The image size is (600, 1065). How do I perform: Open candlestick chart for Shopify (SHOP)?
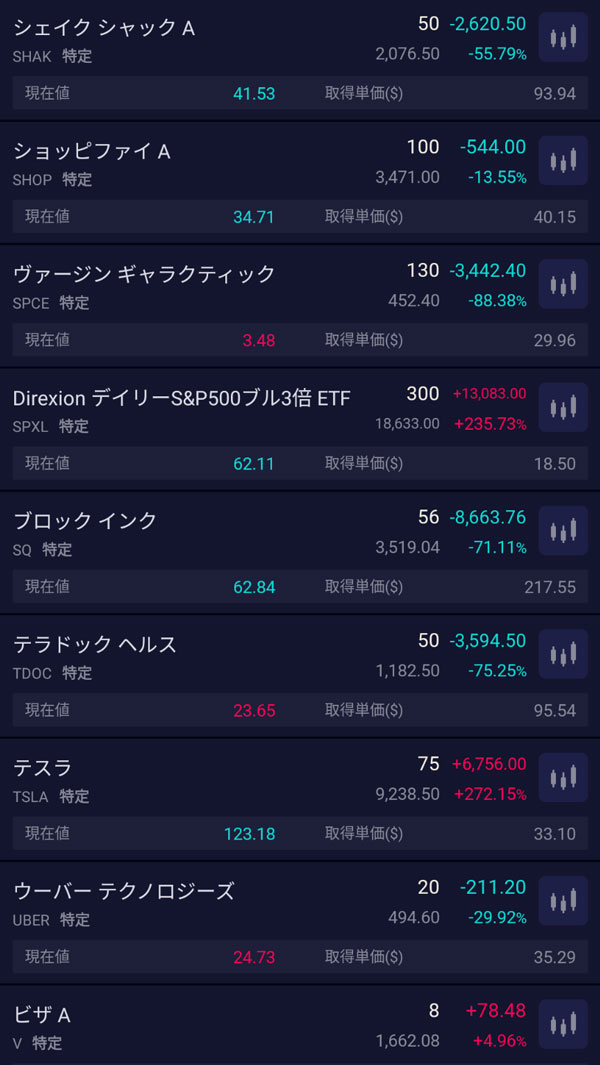[x=563, y=161]
